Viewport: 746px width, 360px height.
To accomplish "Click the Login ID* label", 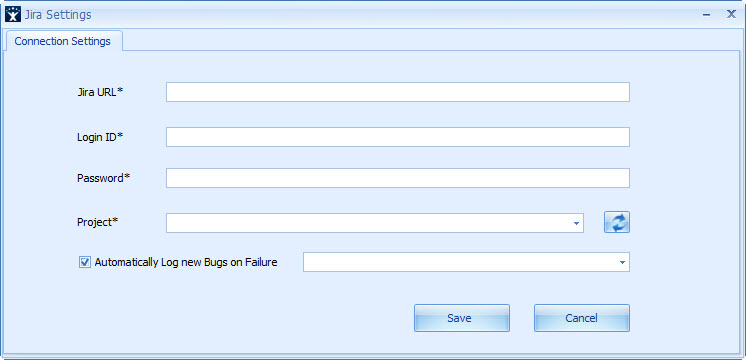I will [x=100, y=137].
